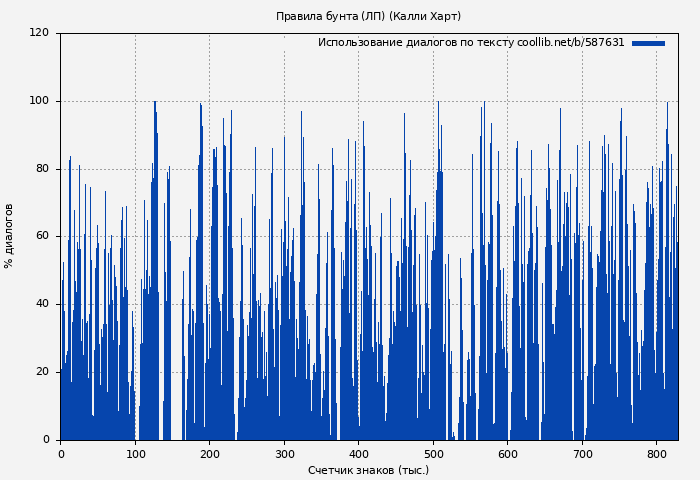
Task: Click the y-axis tick label 20
Action: coord(42,372)
